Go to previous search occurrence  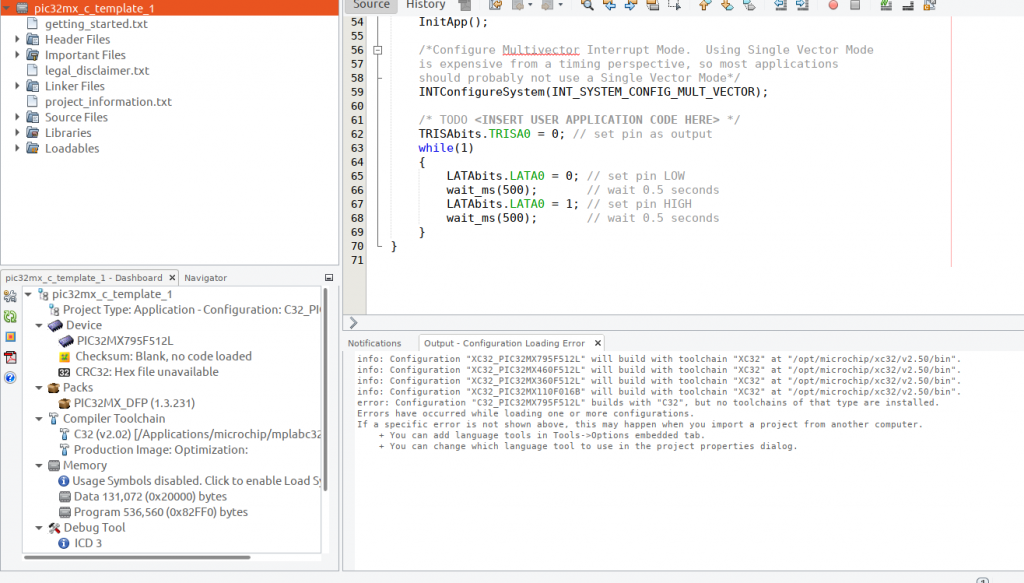click(x=609, y=5)
